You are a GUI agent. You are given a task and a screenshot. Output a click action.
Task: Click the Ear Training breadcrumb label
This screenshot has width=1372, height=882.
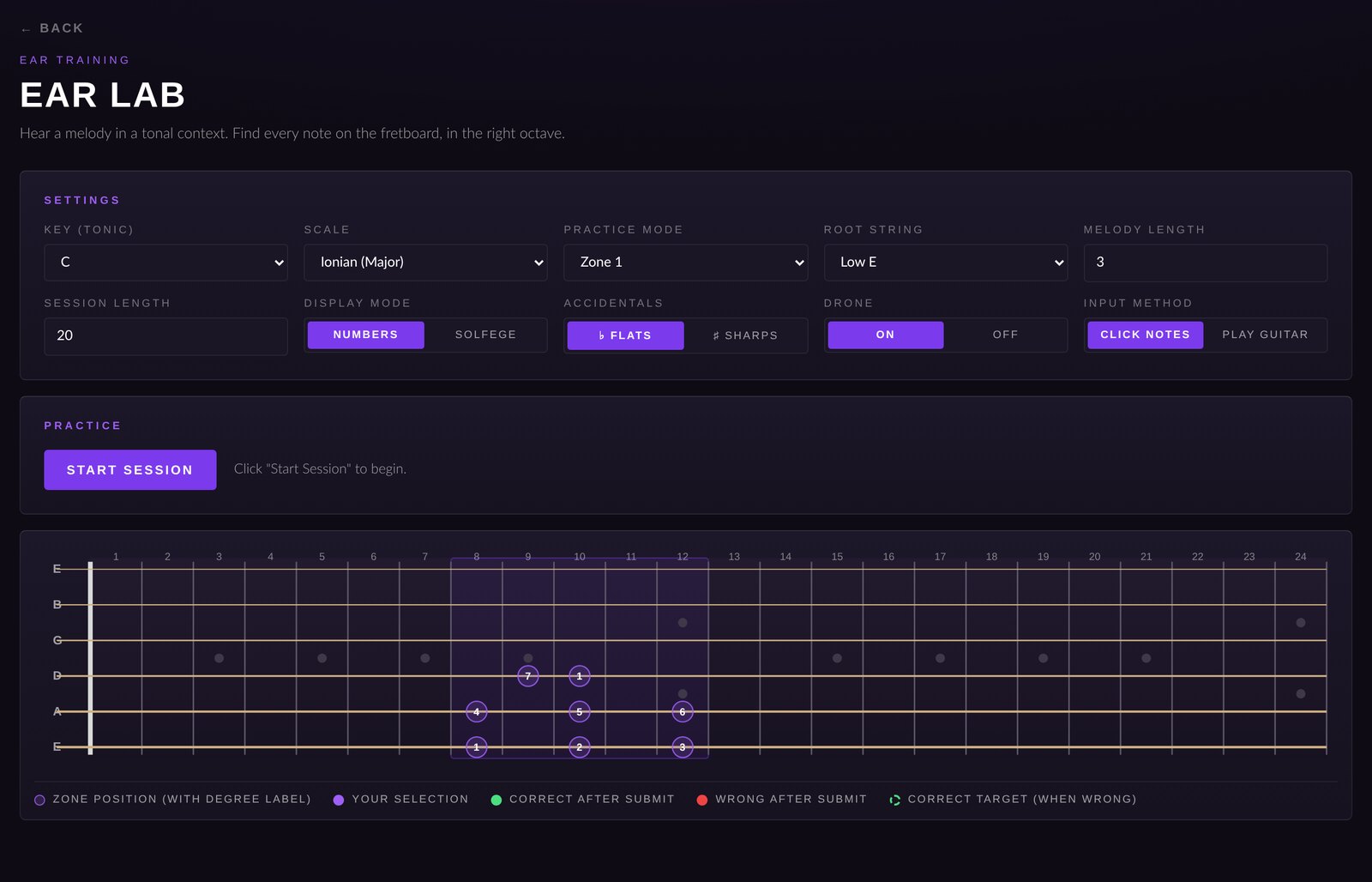(75, 60)
